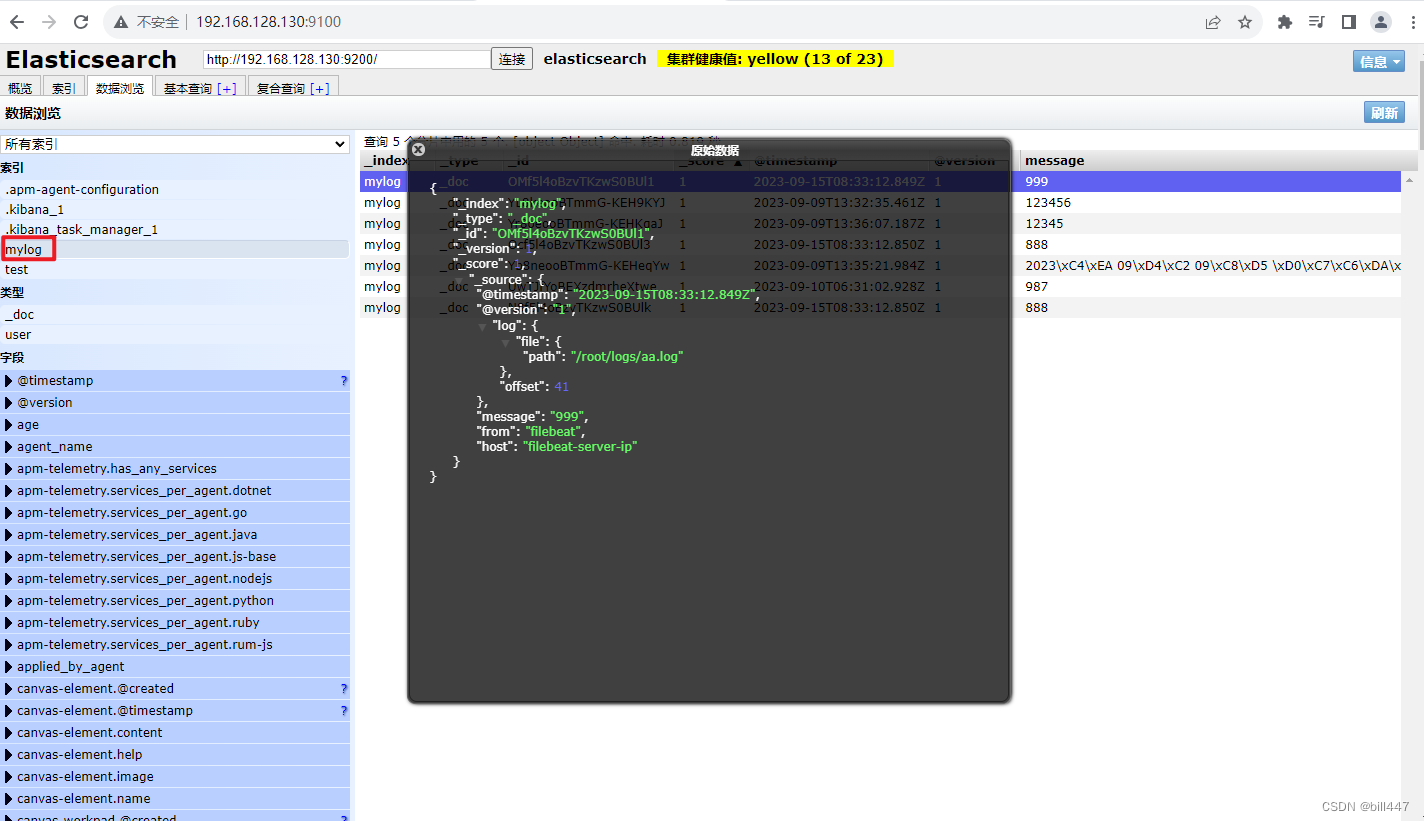Select the .kibana_task_manager_1 index

coord(175,229)
